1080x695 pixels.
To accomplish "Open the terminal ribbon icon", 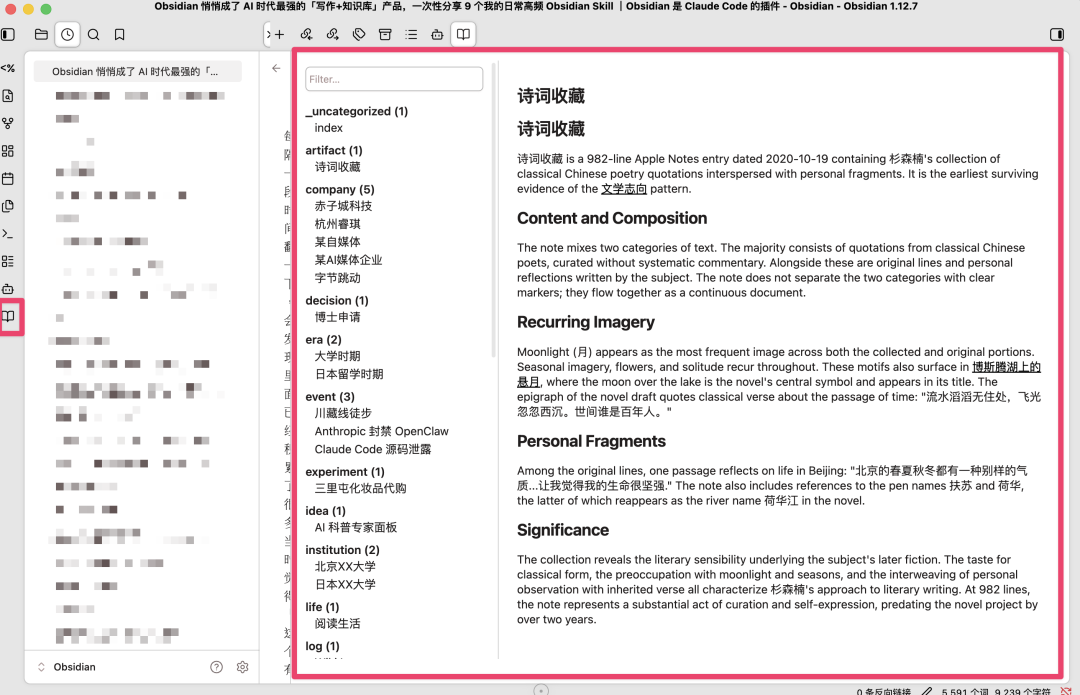I will 8,234.
